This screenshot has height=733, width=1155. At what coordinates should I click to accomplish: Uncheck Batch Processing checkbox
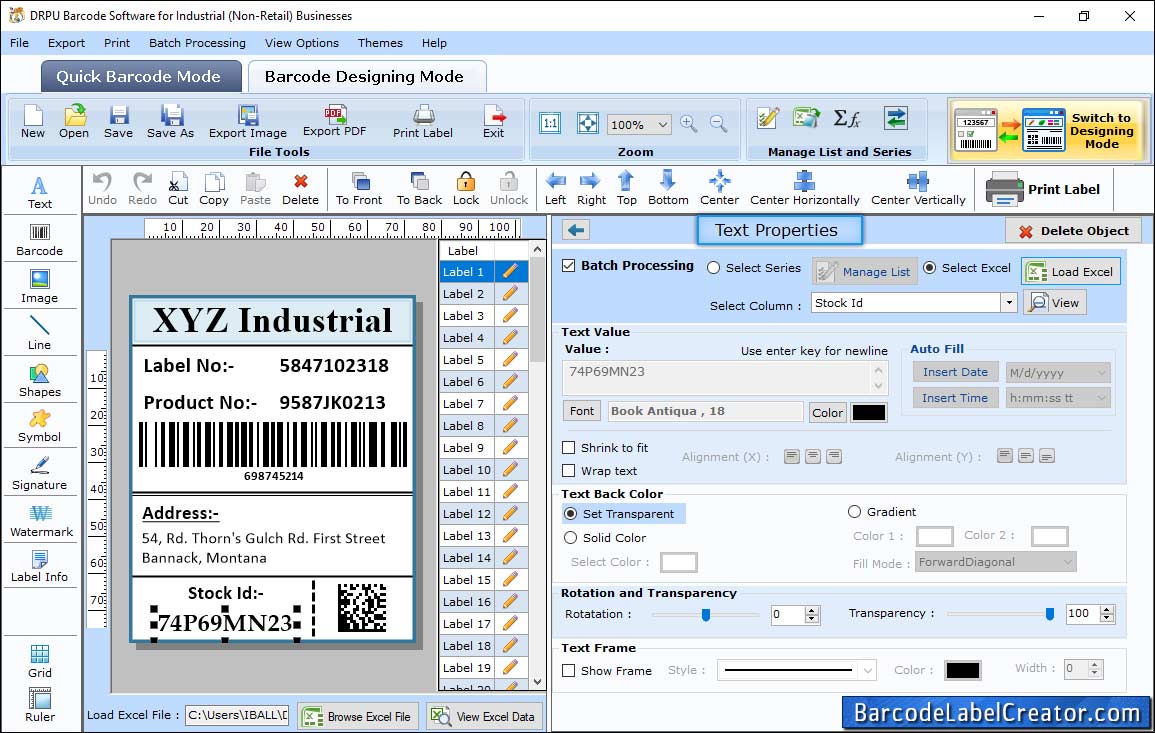[569, 265]
